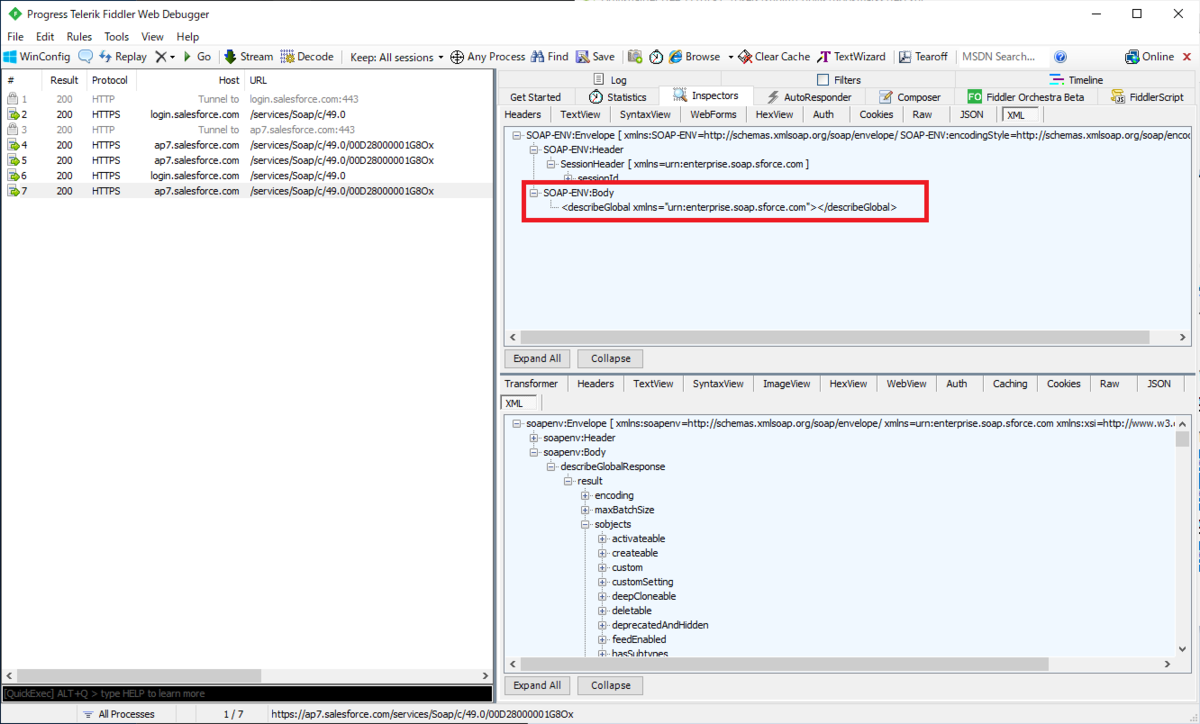The height and width of the screenshot is (724, 1200).
Task: Select request SyntaxView tab
Action: 645,115
